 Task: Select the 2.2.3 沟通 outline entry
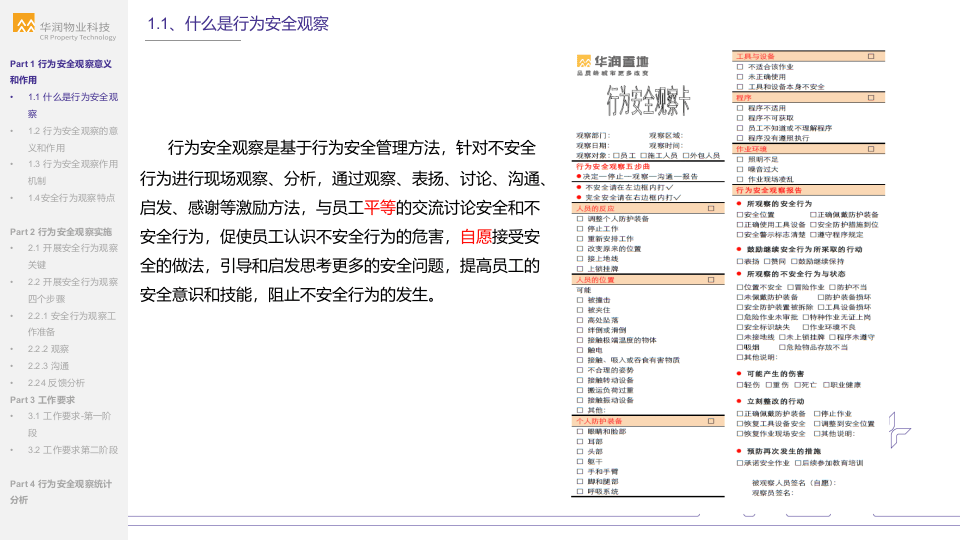pos(48,366)
